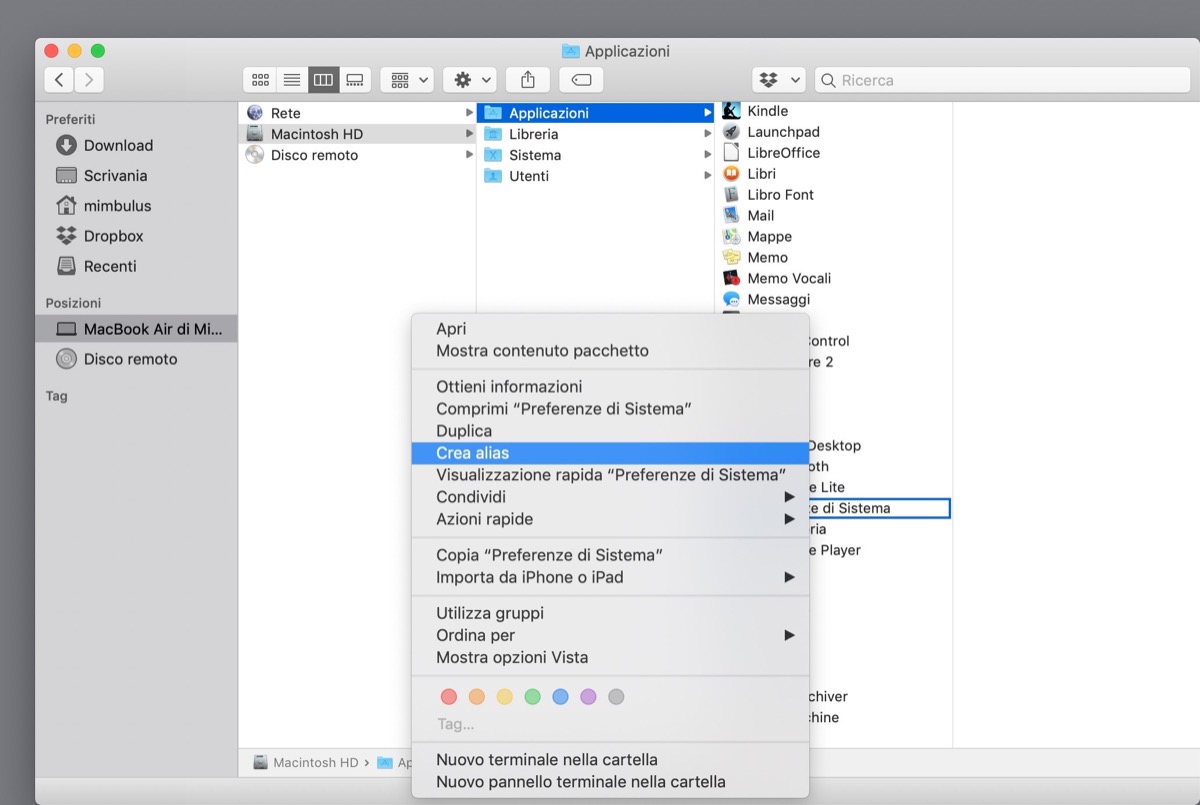Image resolution: width=1200 pixels, height=805 pixels.
Task: Select gallery view toolbar icon
Action: [355, 80]
